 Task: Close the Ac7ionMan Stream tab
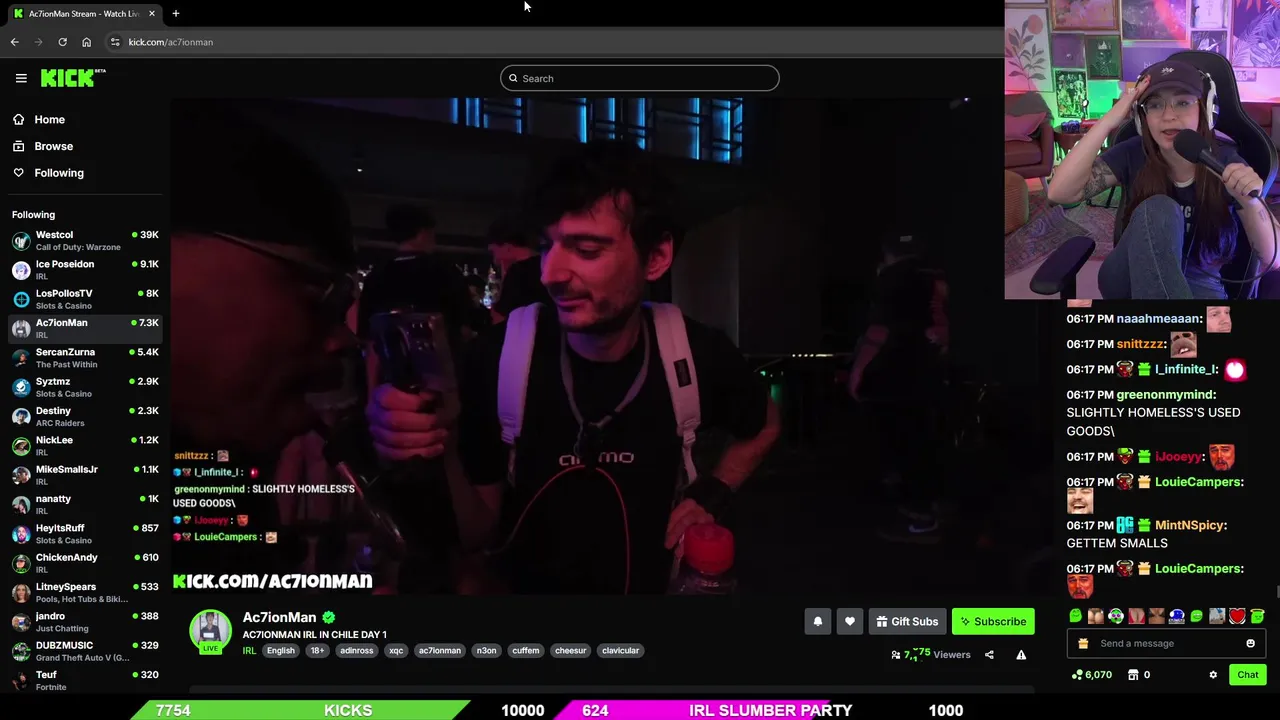152,13
